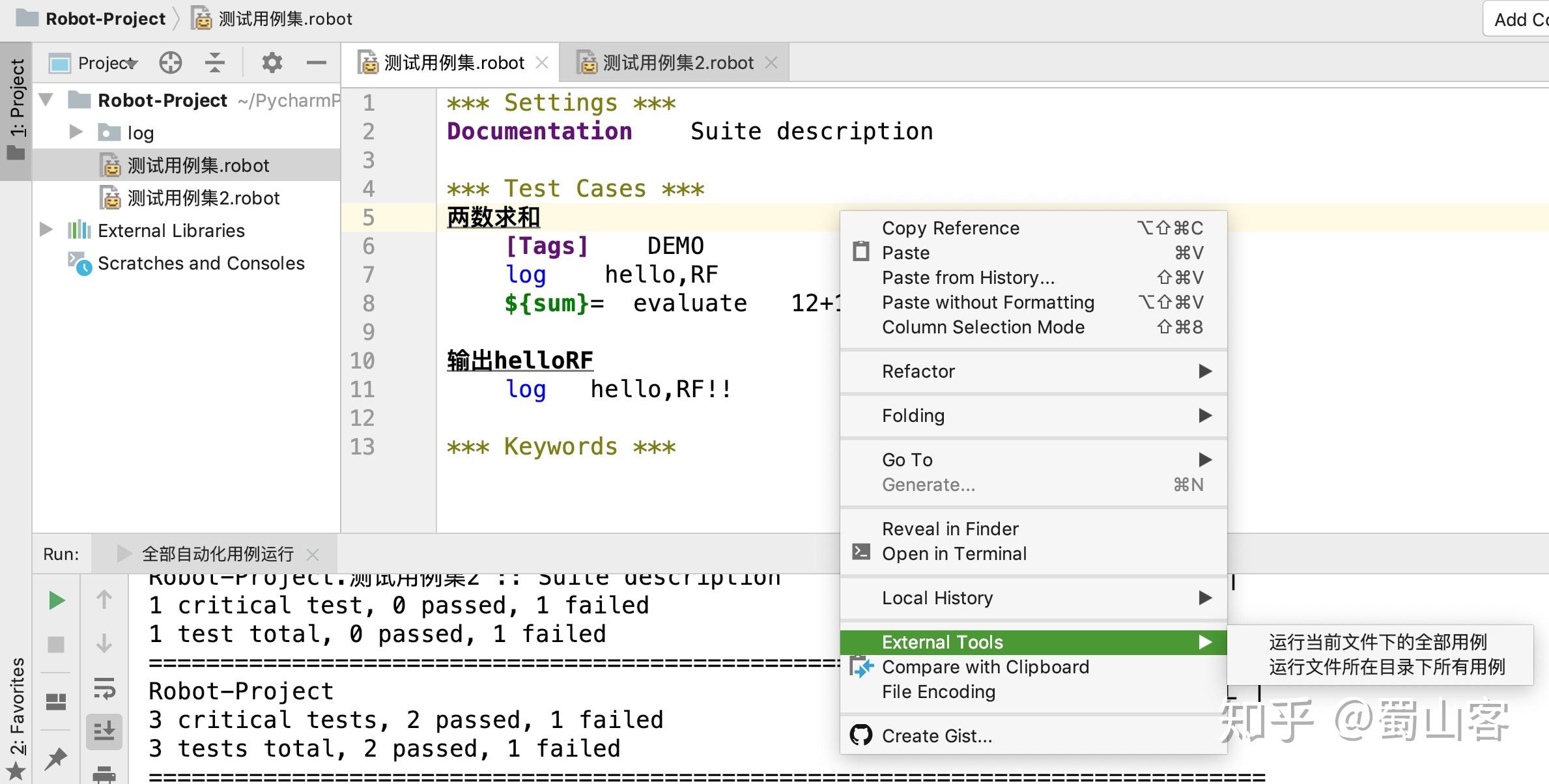Click the Stop square icon in Run panel
This screenshot has width=1549, height=784.
pyautogui.click(x=57, y=645)
